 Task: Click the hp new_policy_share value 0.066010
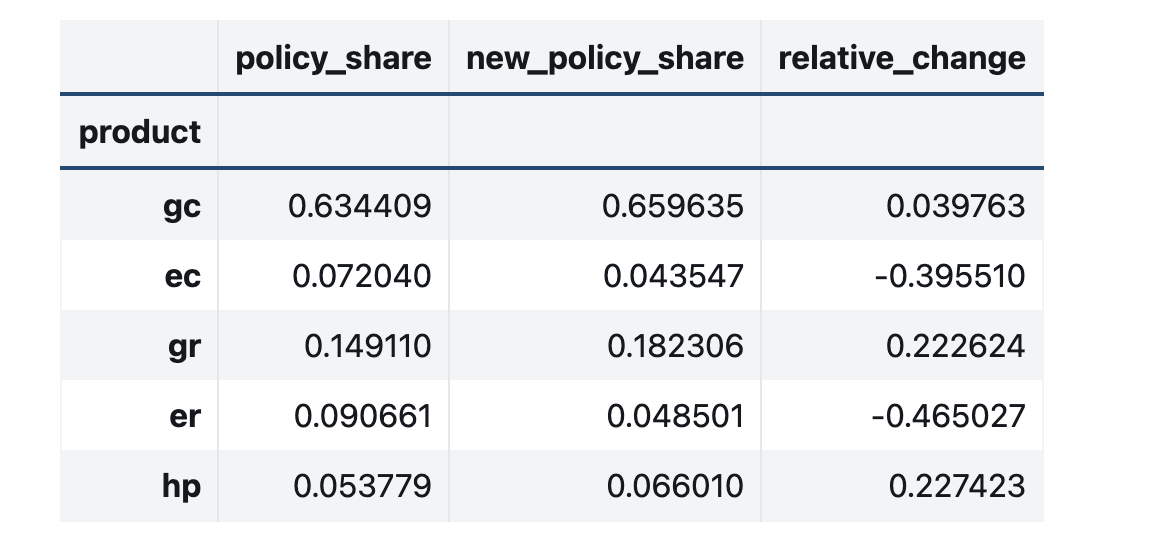tap(673, 486)
